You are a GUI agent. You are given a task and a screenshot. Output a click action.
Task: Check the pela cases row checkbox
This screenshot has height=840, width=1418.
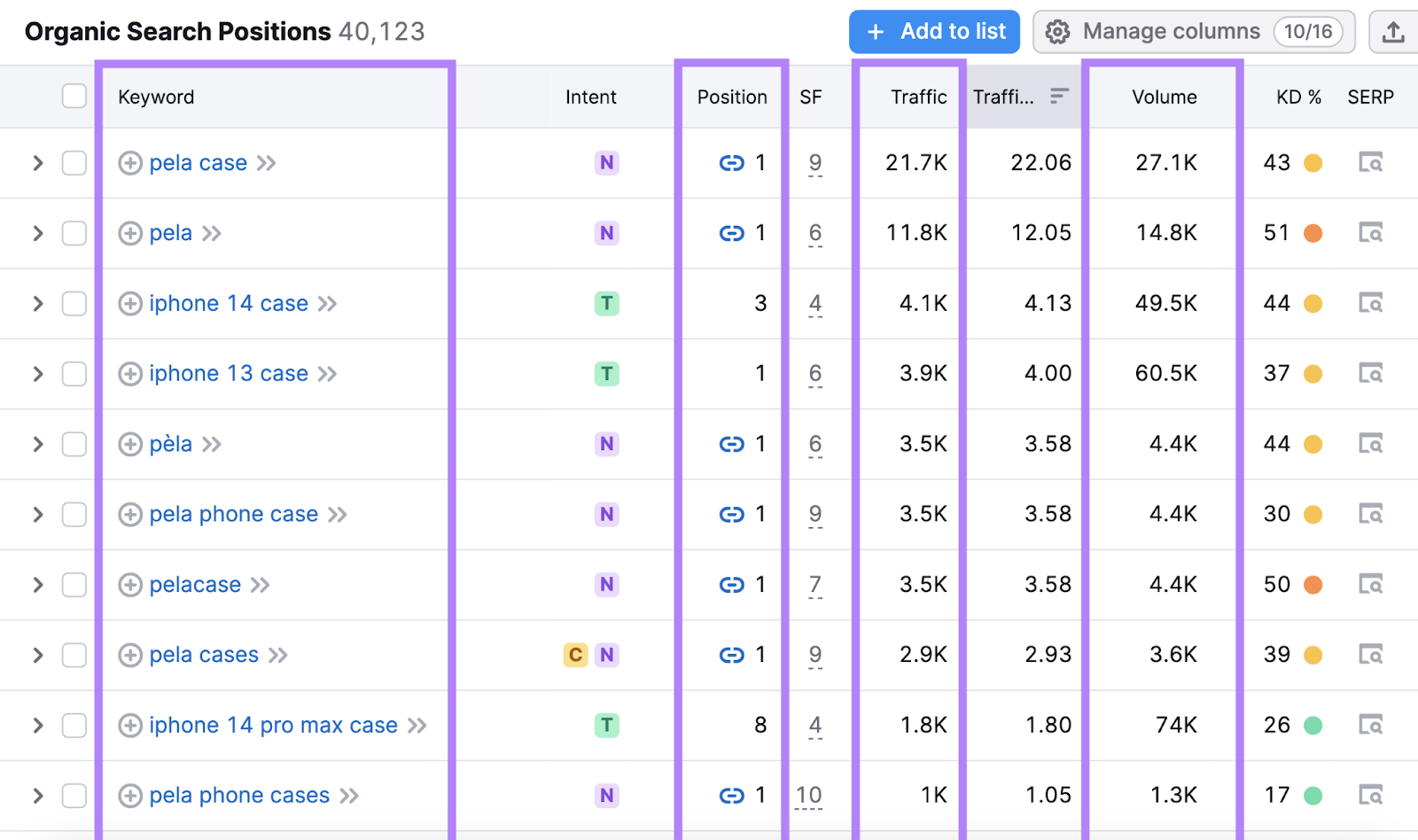74,655
